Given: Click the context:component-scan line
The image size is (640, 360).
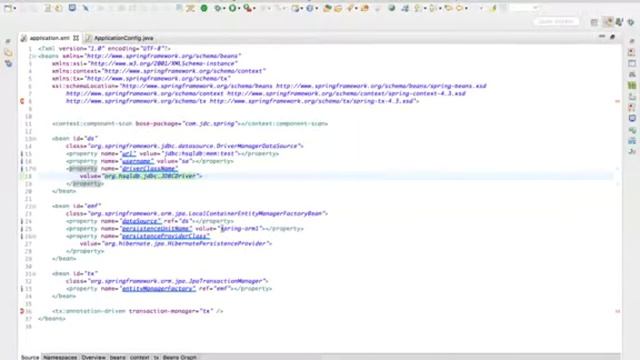Looking at the screenshot, I should pos(190,124).
